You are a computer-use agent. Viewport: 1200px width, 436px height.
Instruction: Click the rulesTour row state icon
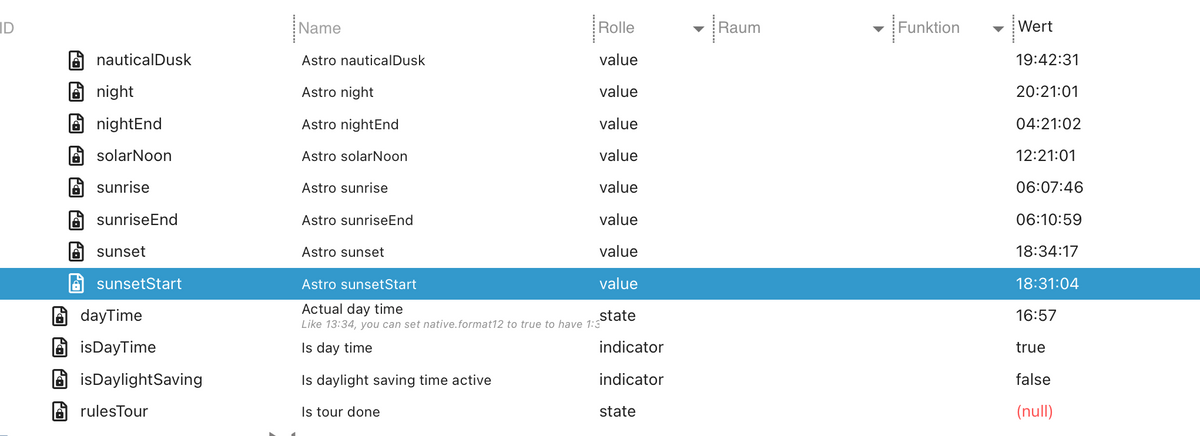[x=59, y=412]
